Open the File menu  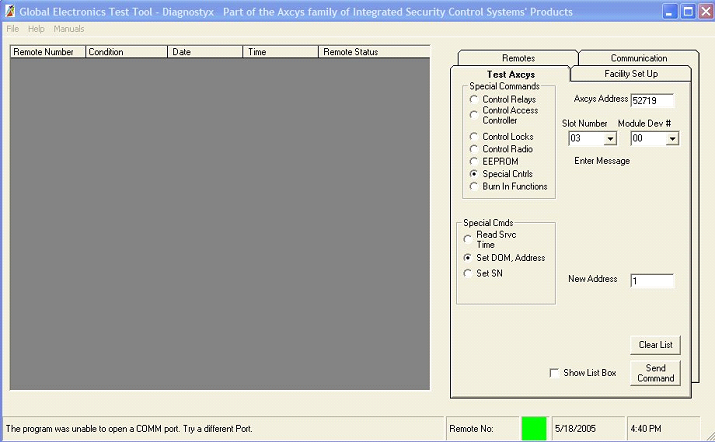click(x=13, y=29)
